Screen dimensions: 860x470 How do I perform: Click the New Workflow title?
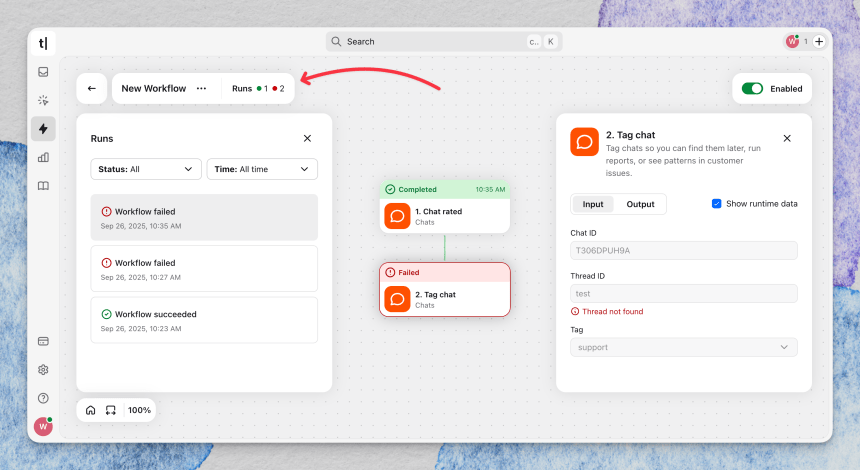[154, 88]
